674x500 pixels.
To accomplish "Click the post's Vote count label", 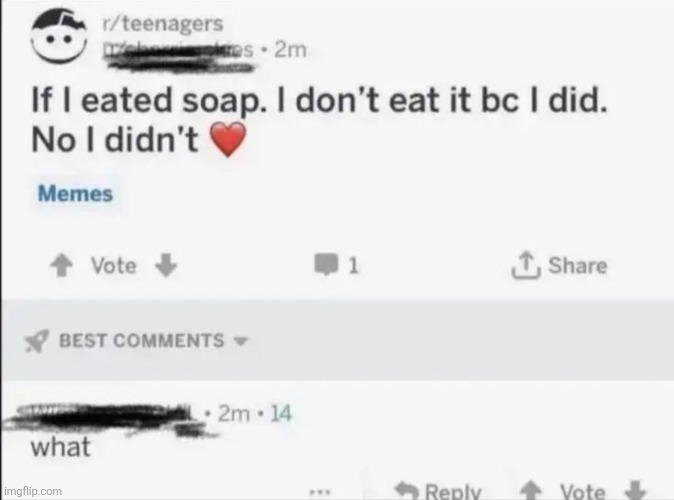I will click(113, 265).
